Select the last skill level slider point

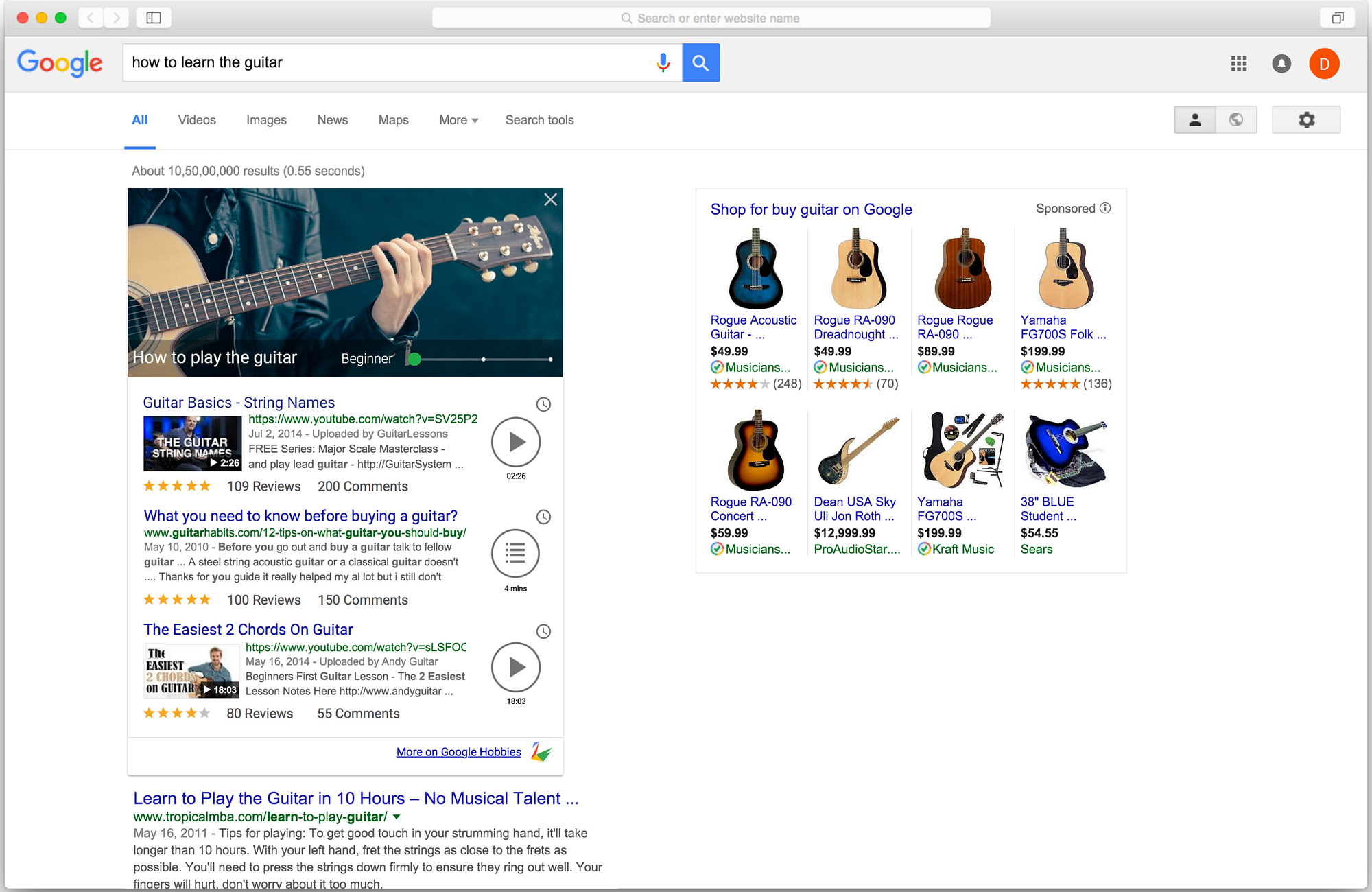[x=550, y=359]
